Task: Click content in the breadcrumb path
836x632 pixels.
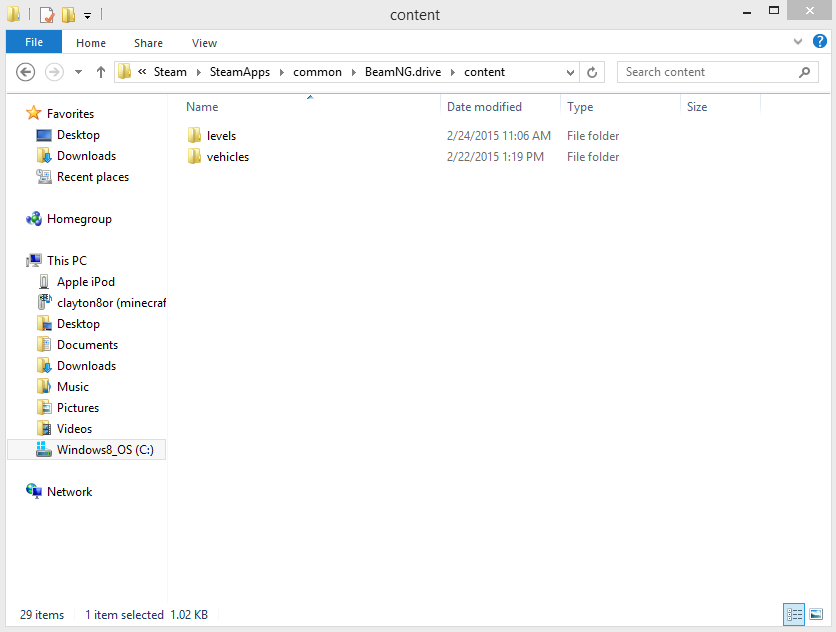Action: click(x=484, y=72)
